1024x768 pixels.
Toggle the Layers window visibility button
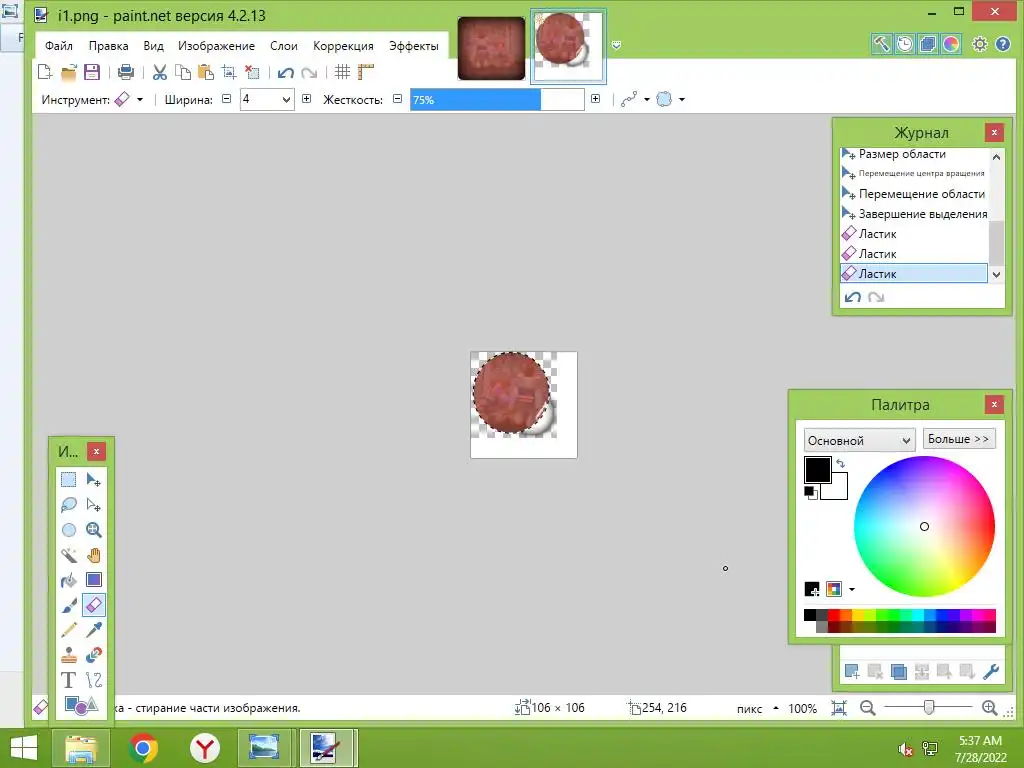pos(927,44)
